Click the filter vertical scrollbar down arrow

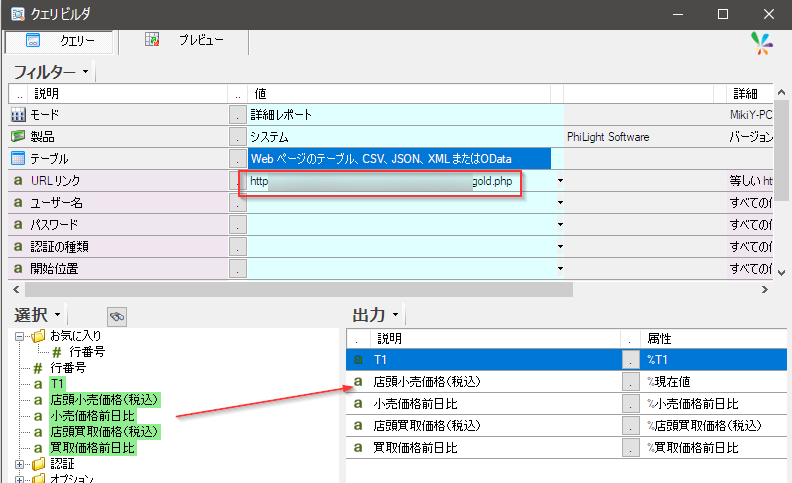pyautogui.click(x=781, y=272)
